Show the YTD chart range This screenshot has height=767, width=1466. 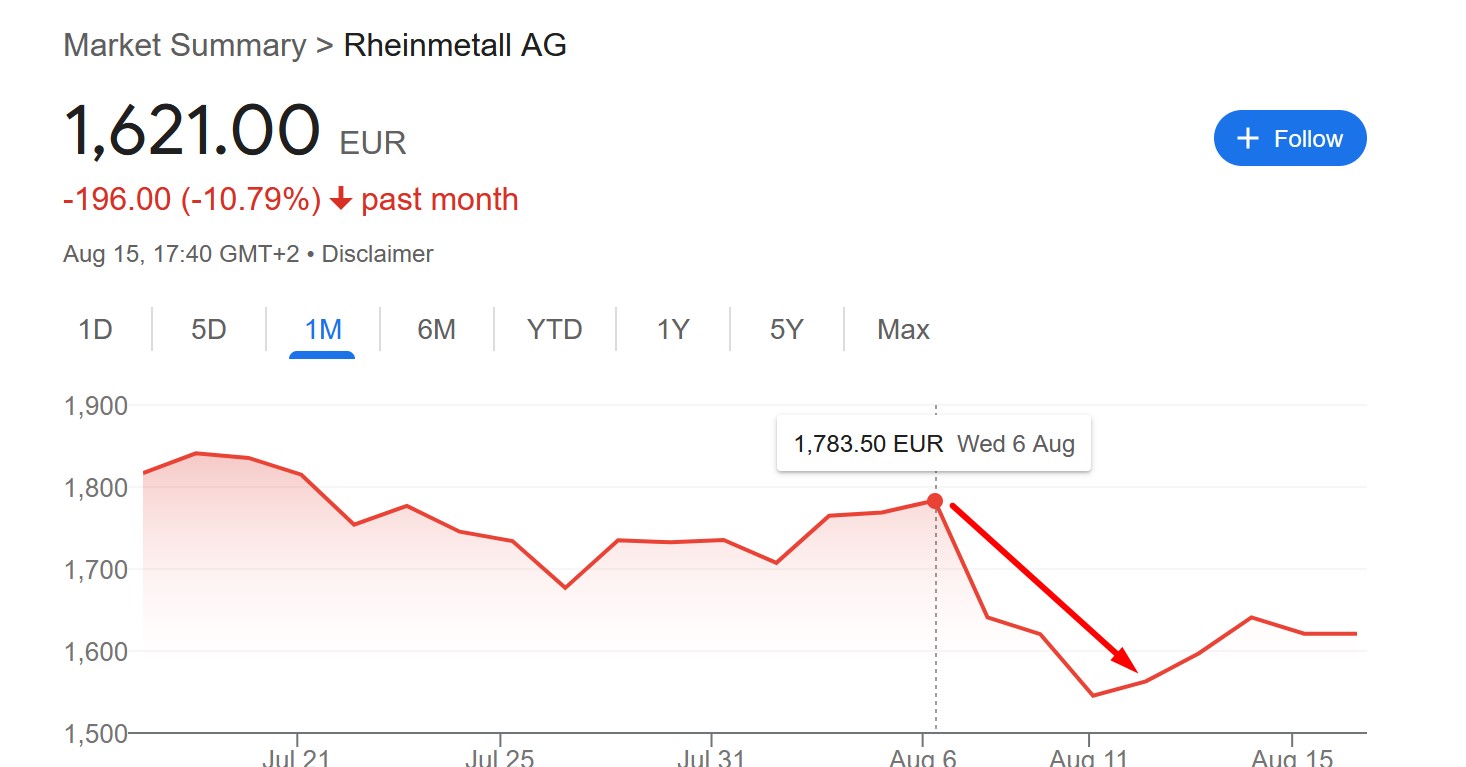coord(554,329)
